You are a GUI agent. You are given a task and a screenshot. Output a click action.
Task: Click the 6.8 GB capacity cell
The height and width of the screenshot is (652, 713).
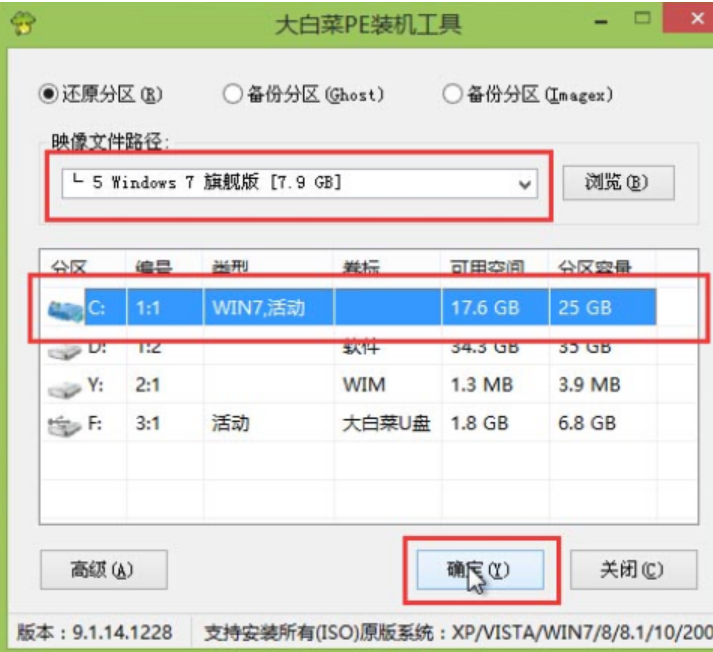[587, 423]
